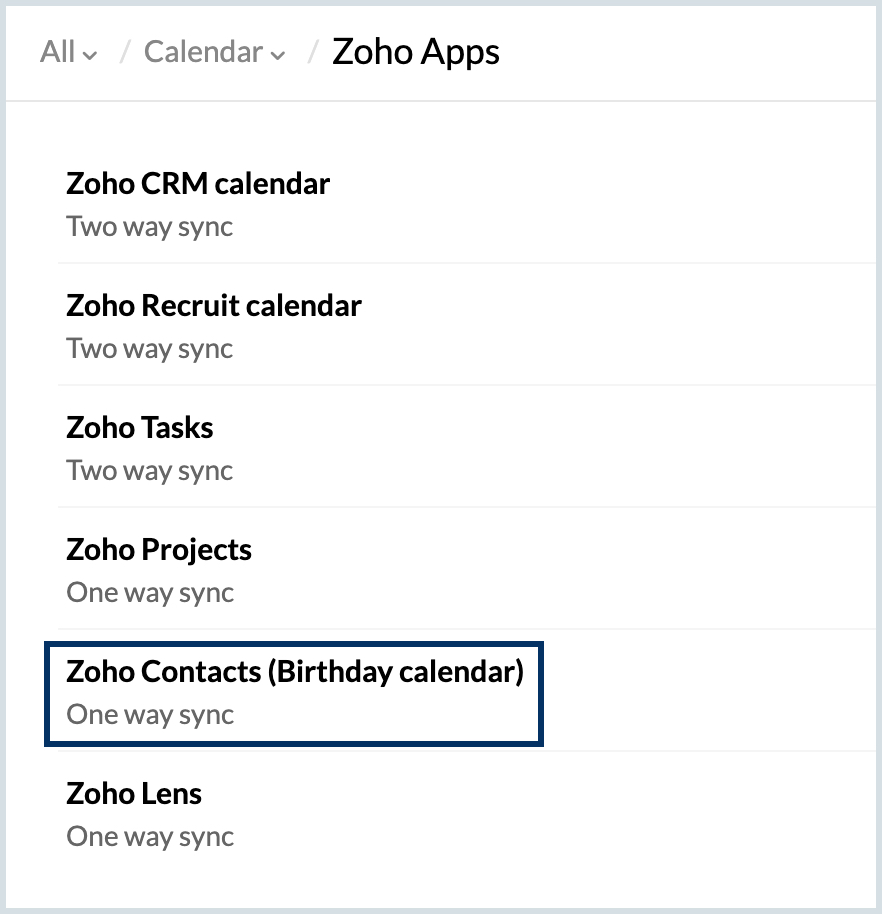Click the slash separator before Zoho Apps

tap(313, 52)
